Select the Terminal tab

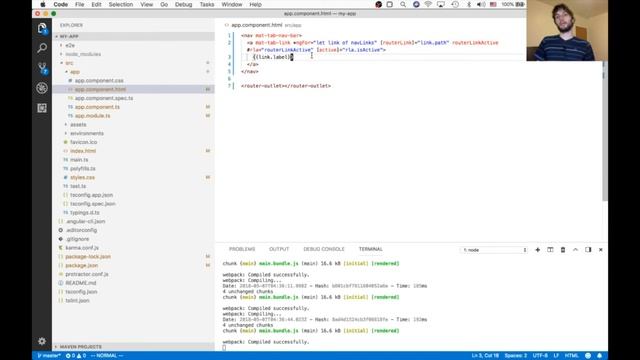click(371, 249)
